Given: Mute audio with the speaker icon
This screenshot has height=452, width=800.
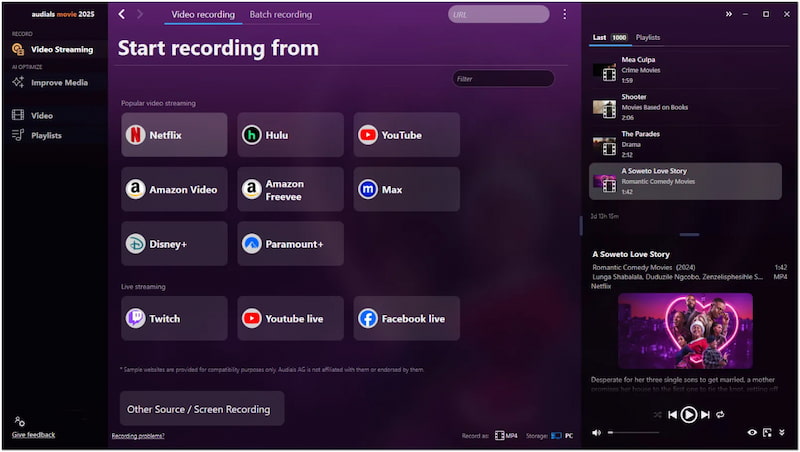Looking at the screenshot, I should (x=597, y=432).
